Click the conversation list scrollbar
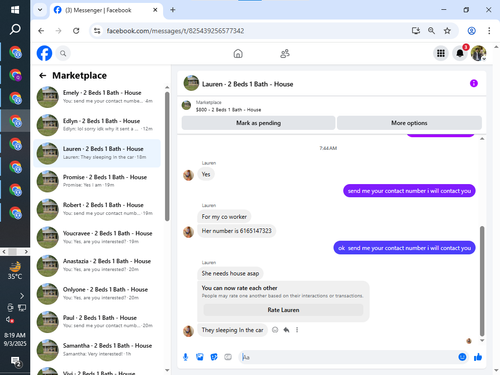Screen dimensions: 500x375 167,156
